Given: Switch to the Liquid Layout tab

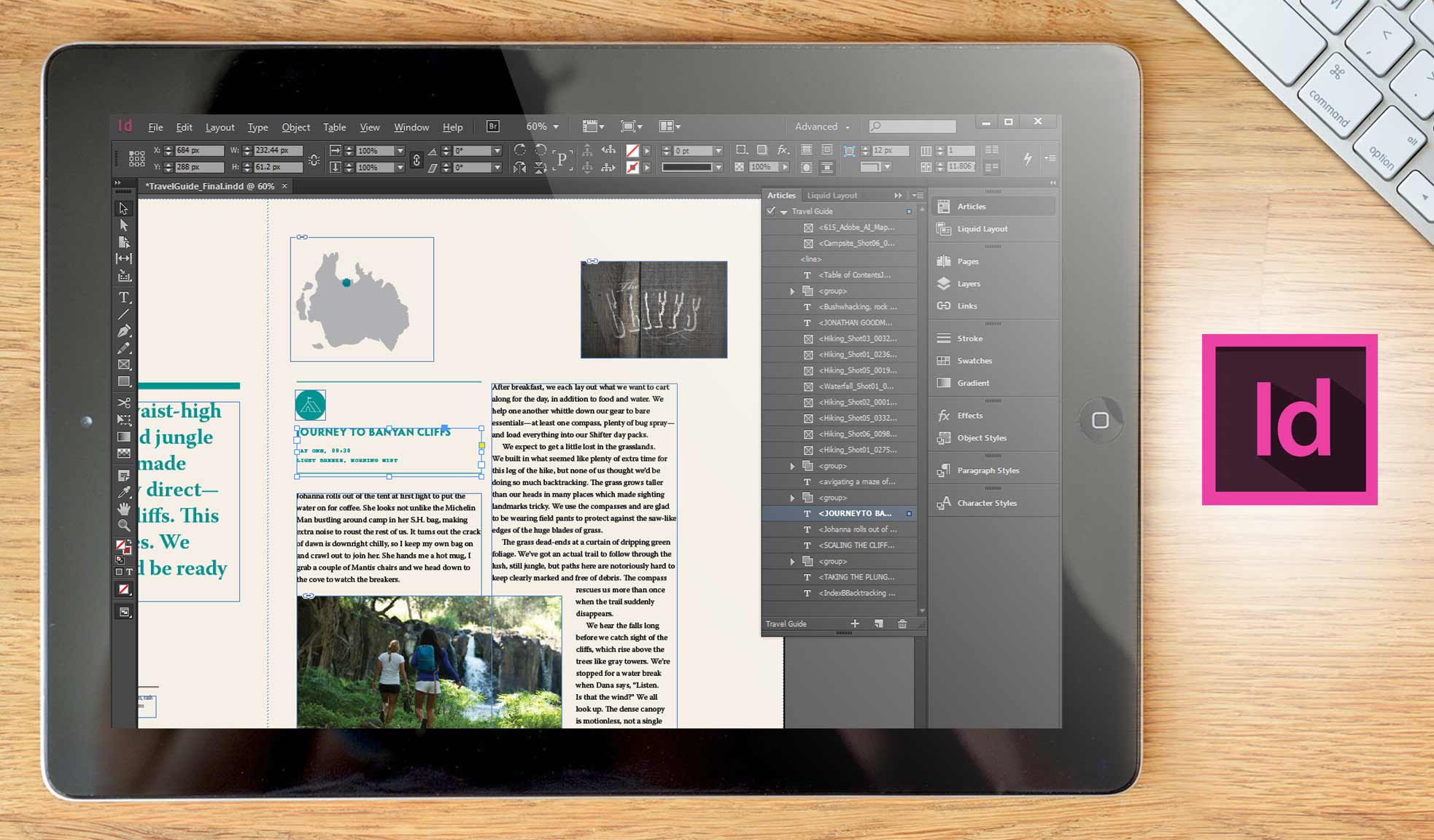Looking at the screenshot, I should point(832,195).
